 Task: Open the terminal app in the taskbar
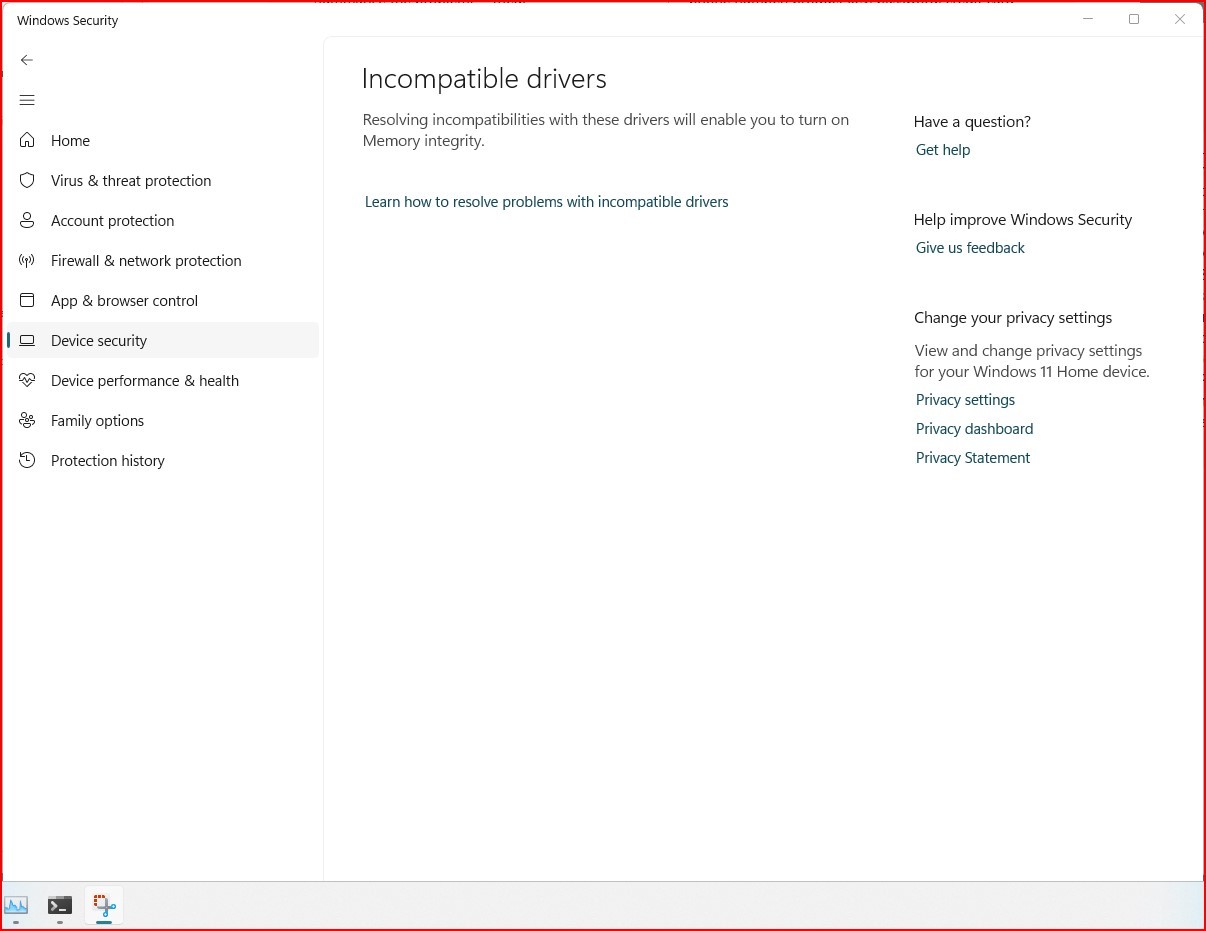pos(60,906)
